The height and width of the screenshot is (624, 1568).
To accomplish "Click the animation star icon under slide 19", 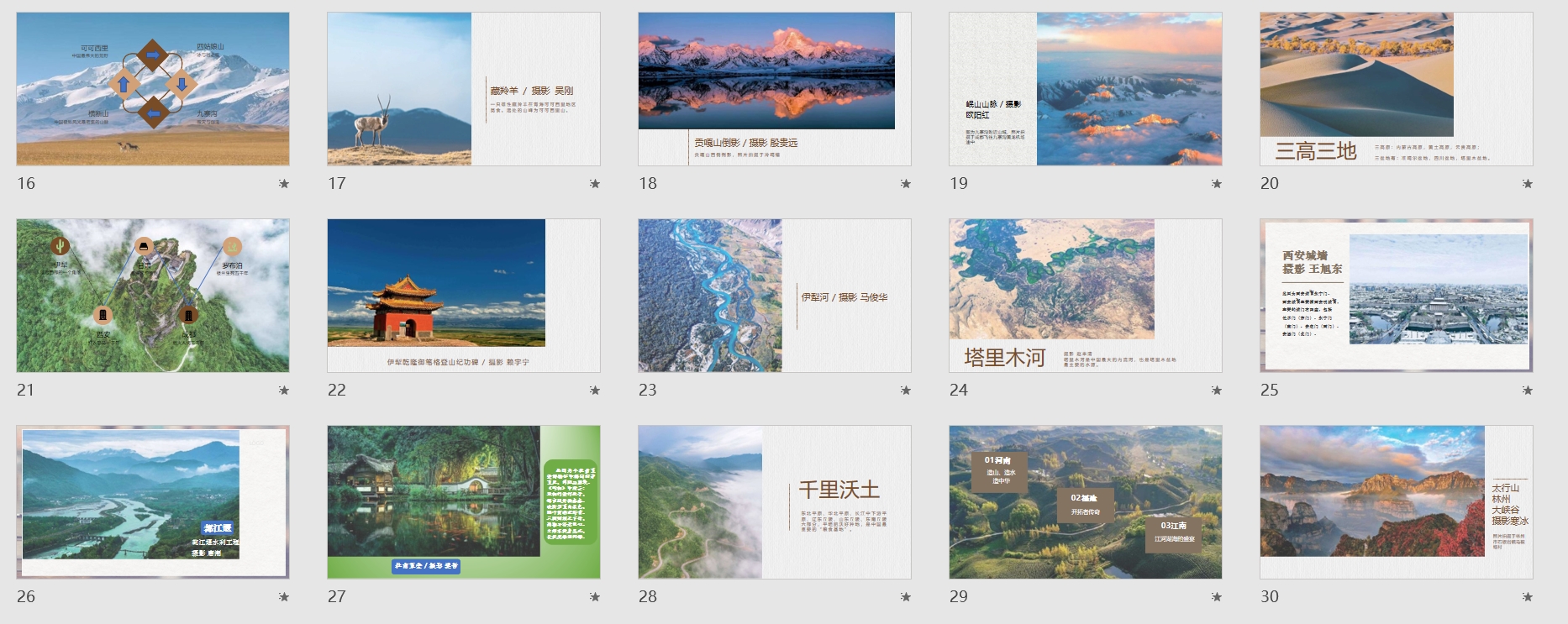I will tap(1217, 183).
